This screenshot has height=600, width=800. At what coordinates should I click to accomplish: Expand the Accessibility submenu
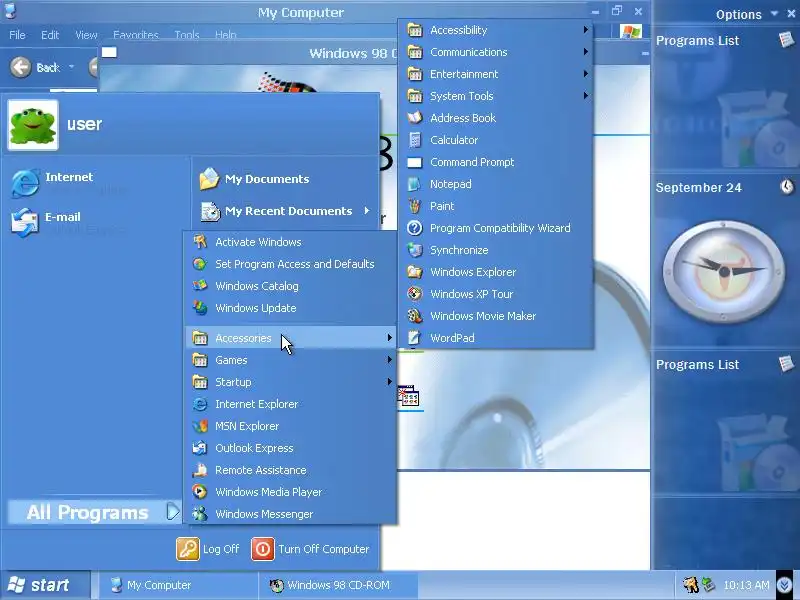[495, 30]
